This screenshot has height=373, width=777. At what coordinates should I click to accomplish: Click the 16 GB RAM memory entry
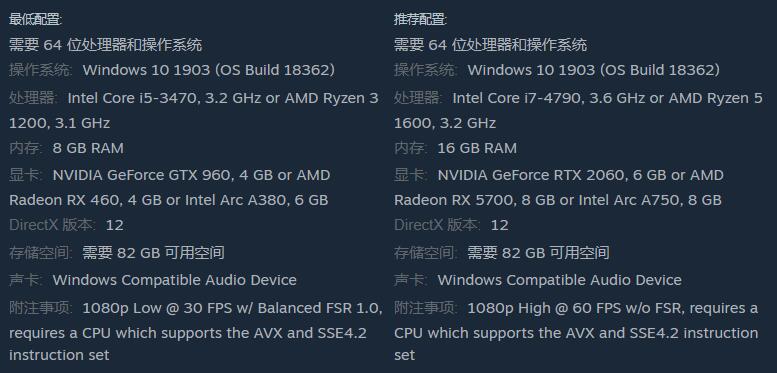click(x=477, y=148)
